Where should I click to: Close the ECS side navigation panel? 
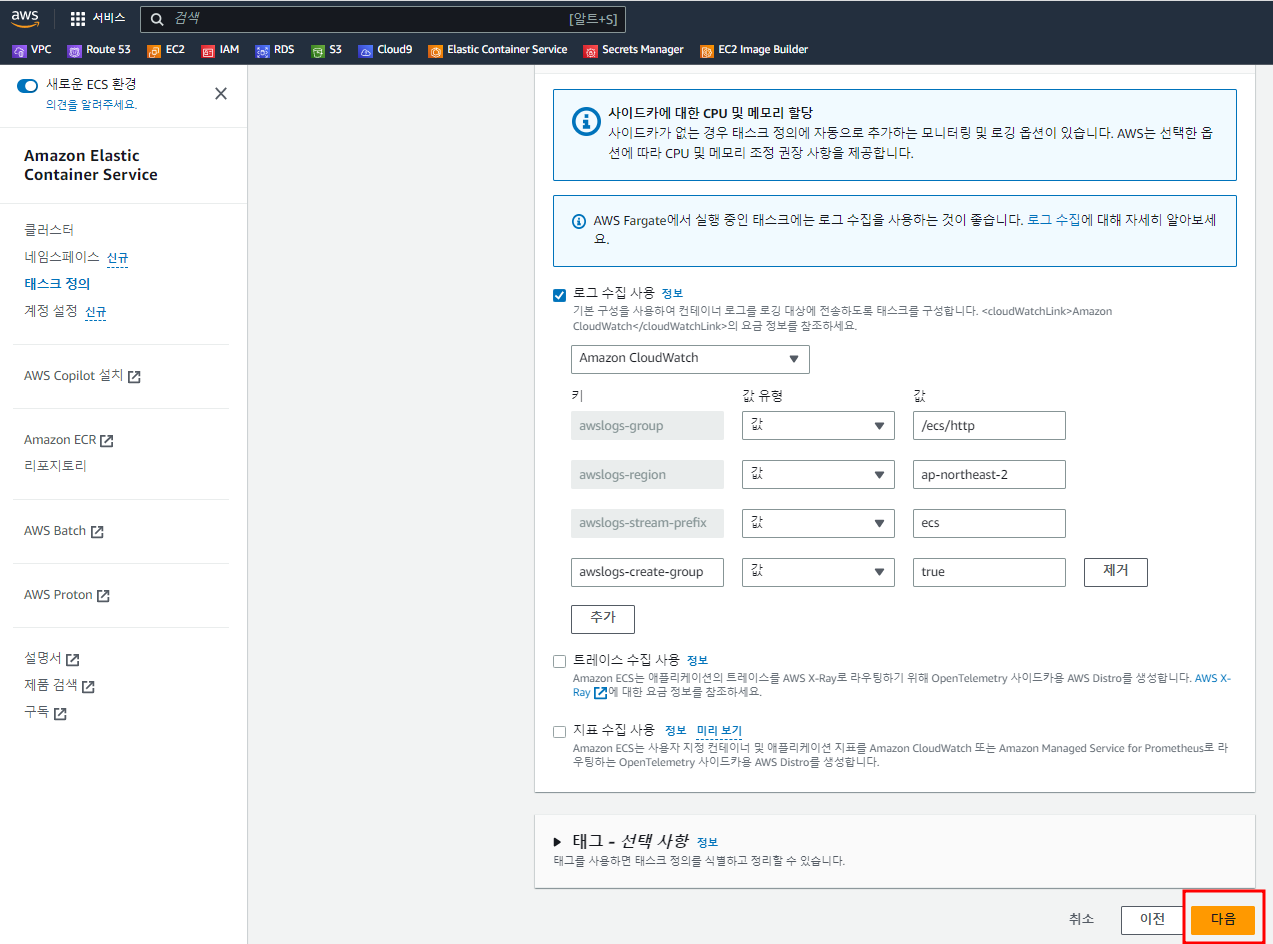(221, 93)
